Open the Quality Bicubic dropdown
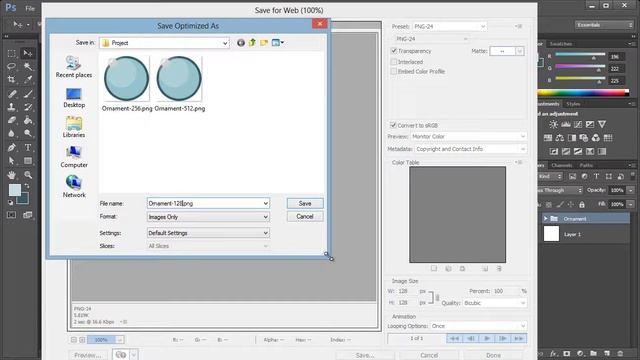Image resolution: width=640 pixels, height=360 pixels. coord(494,303)
